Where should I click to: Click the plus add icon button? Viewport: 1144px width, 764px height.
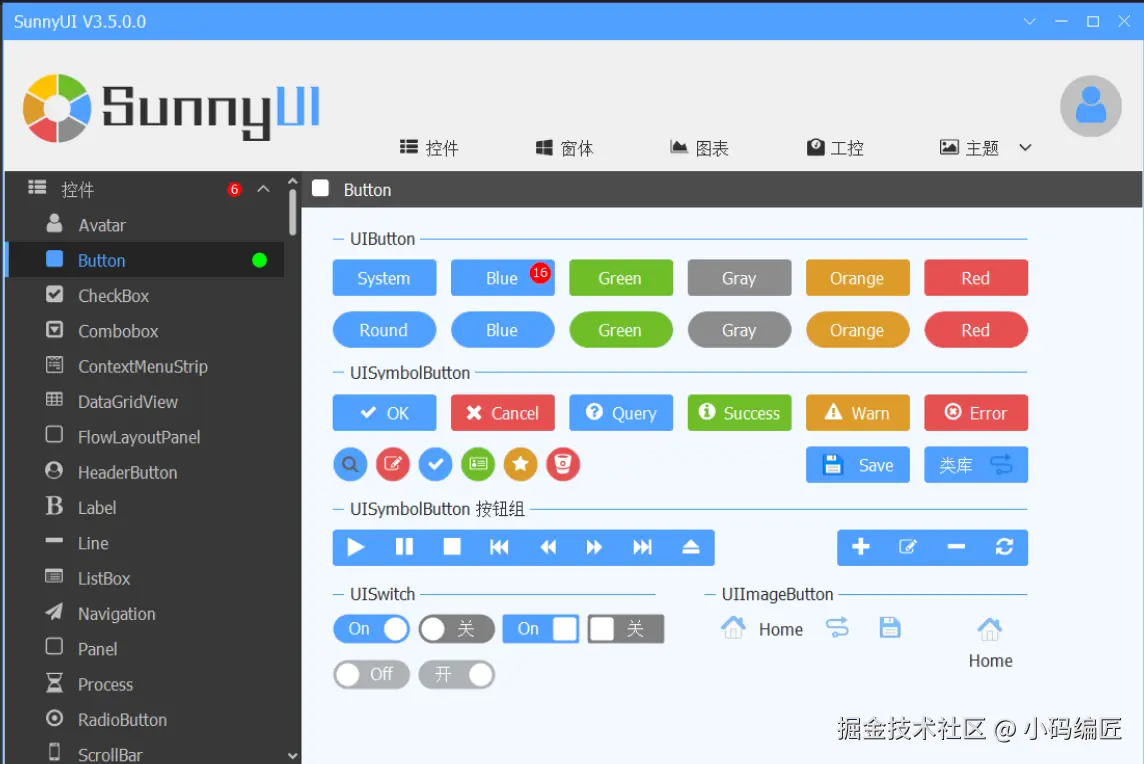861,547
